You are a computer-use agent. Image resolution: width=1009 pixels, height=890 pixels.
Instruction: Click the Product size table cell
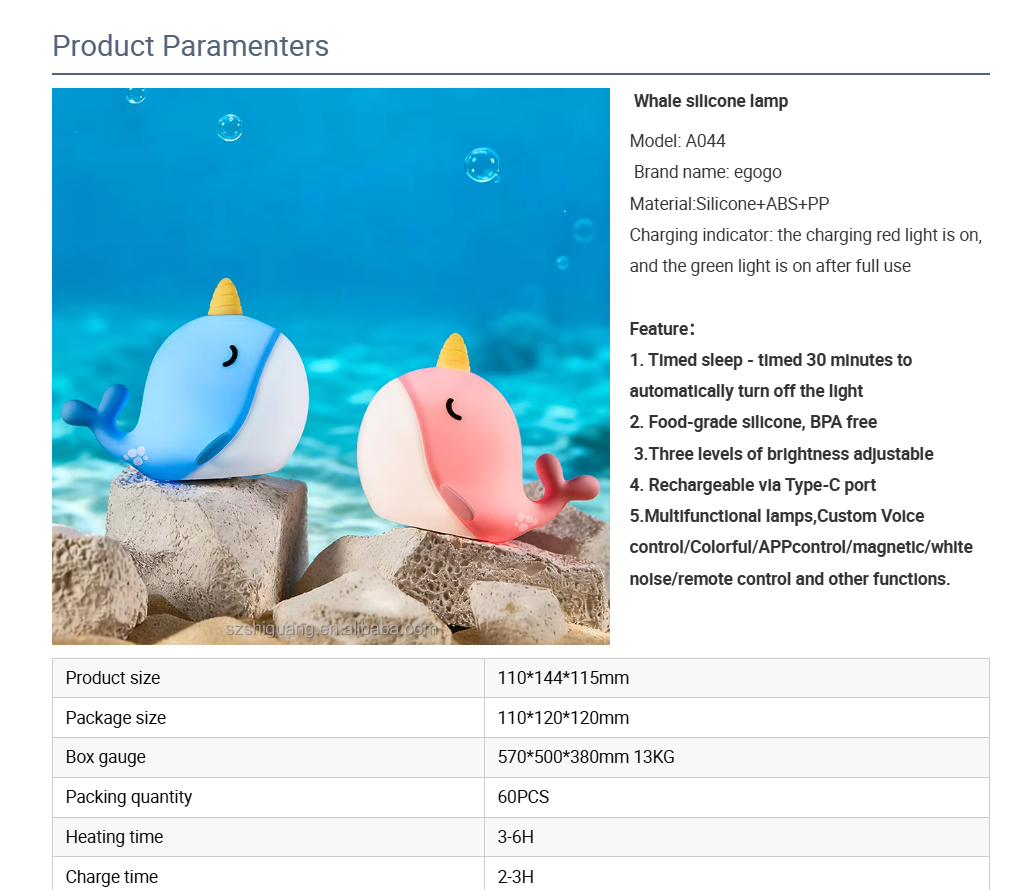coord(268,678)
